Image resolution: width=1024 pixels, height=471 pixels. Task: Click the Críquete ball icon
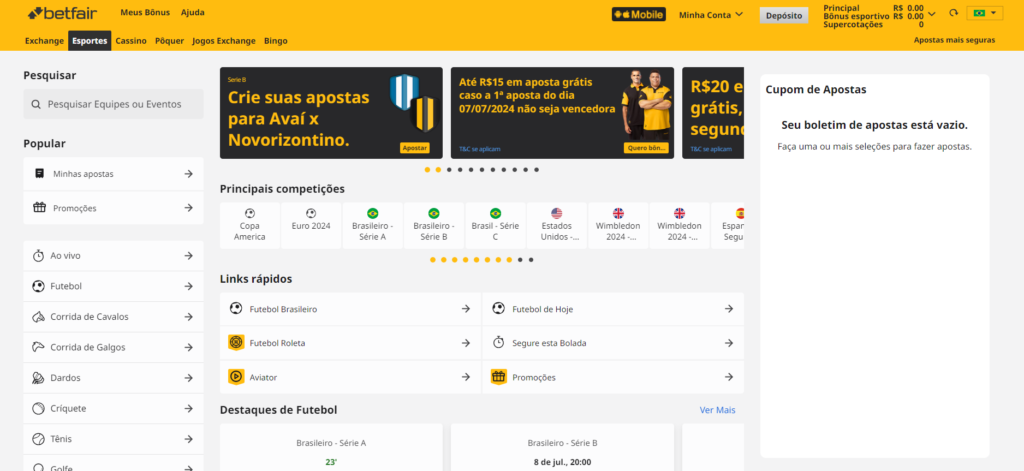pyautogui.click(x=39, y=408)
